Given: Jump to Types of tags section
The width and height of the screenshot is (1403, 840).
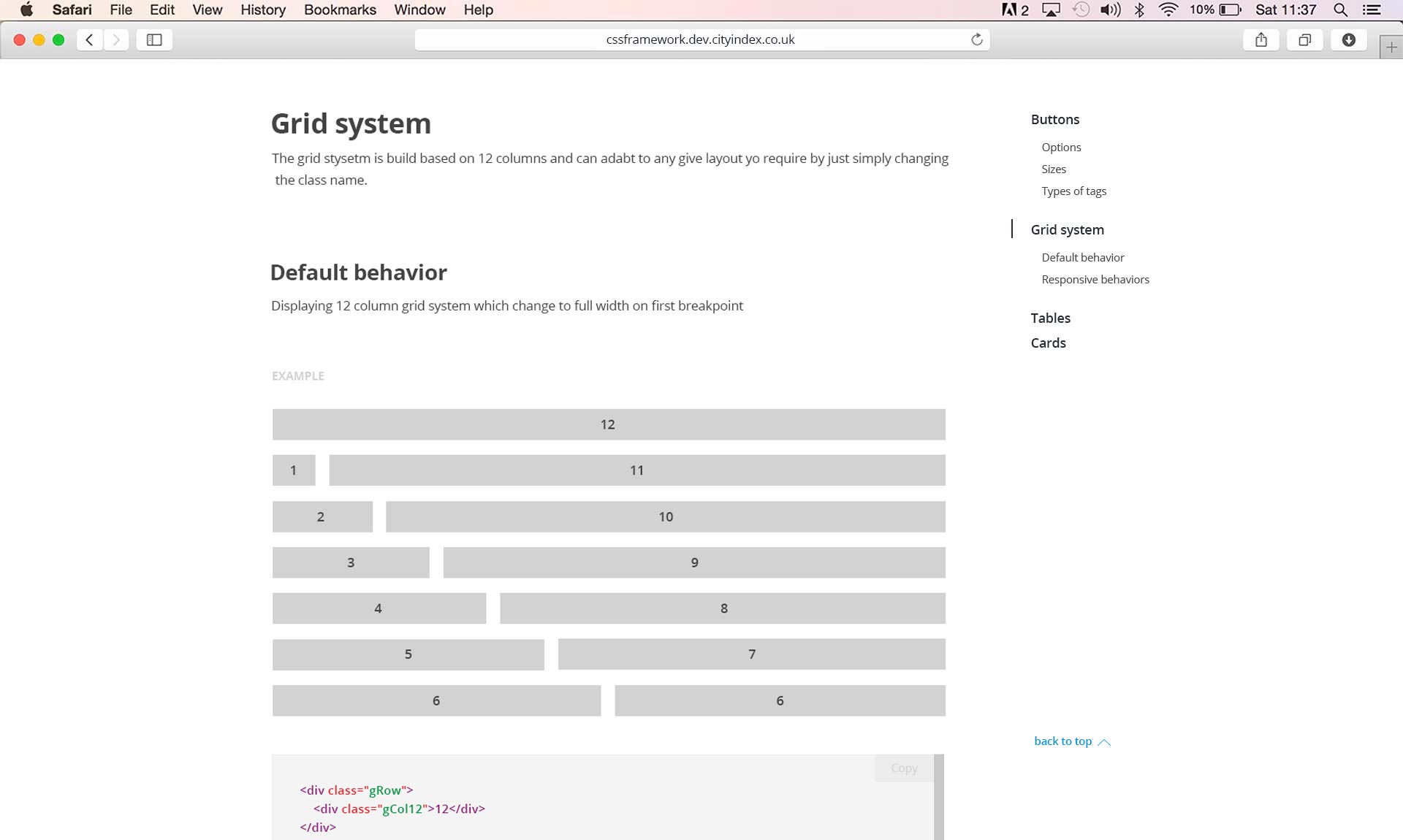Looking at the screenshot, I should [x=1073, y=191].
